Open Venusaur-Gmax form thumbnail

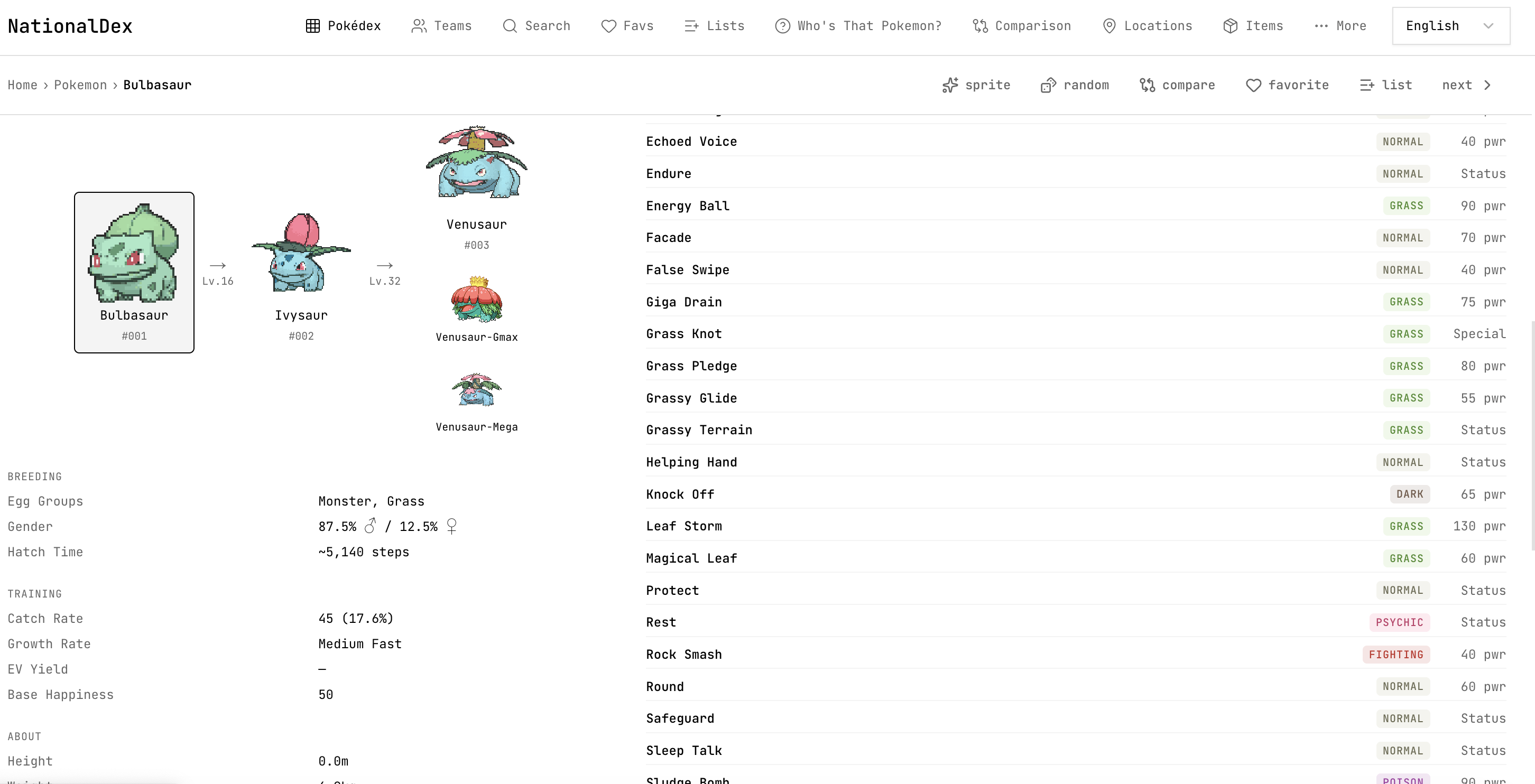(x=477, y=299)
